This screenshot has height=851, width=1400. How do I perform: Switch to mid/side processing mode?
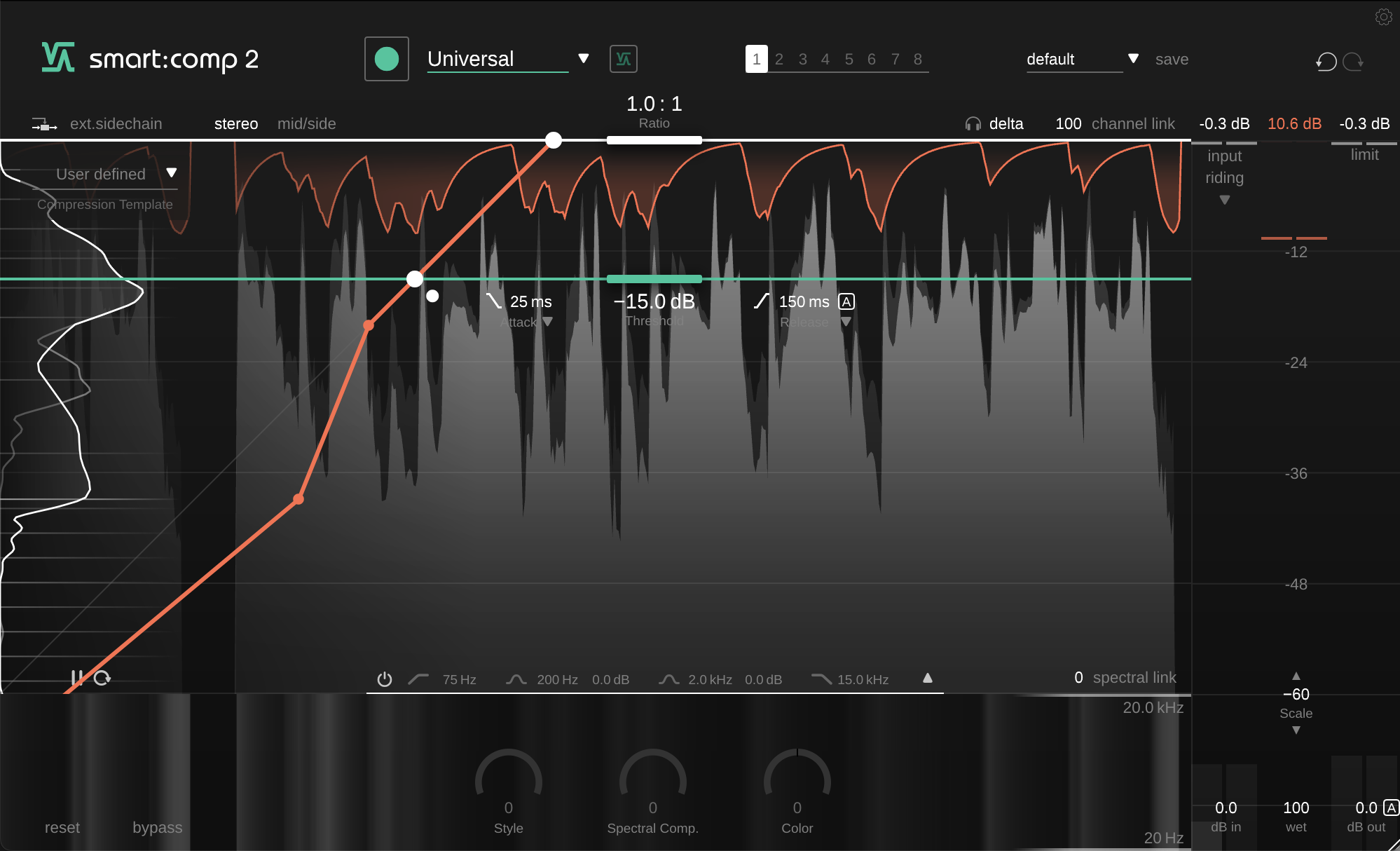point(306,124)
